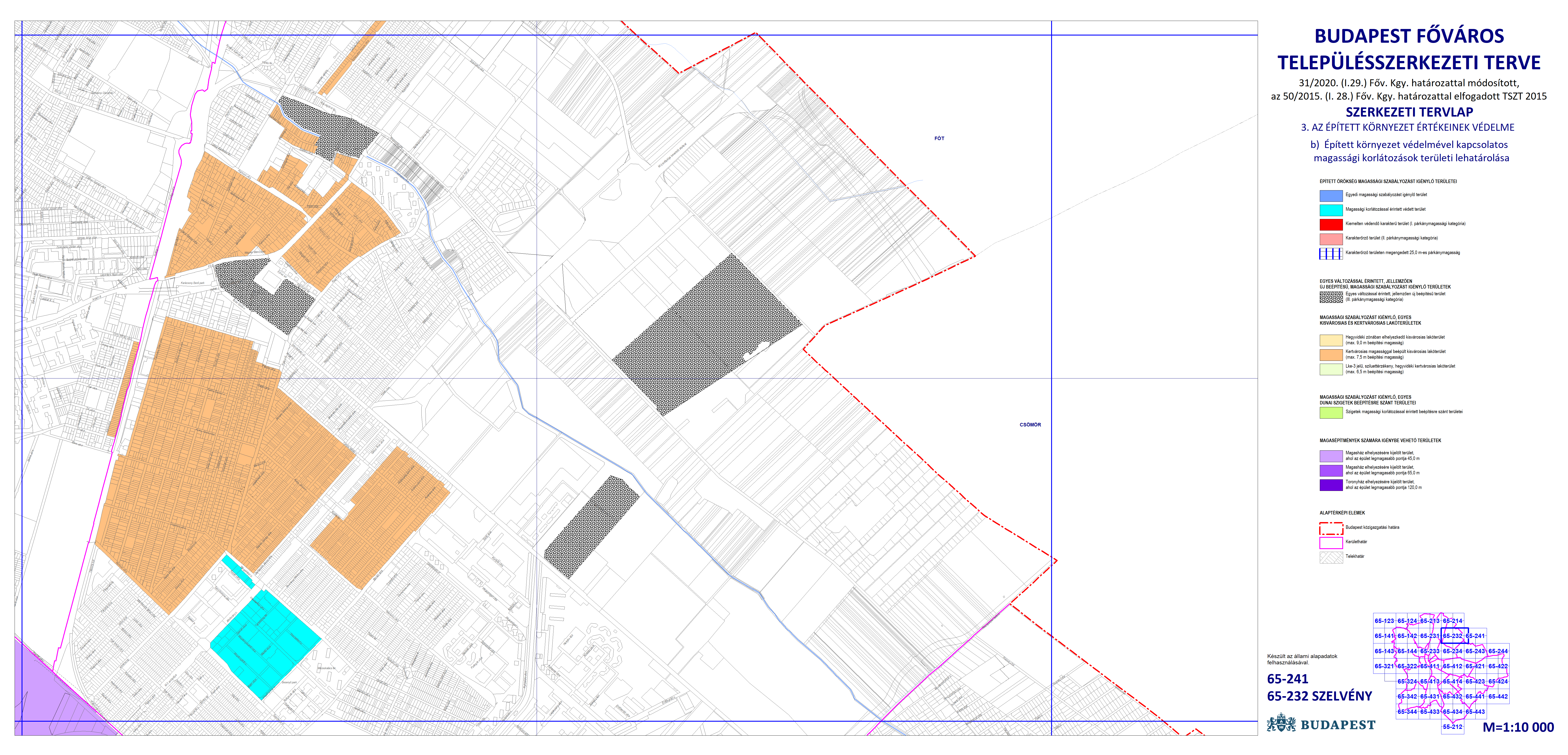Select index map cell 65-141
The width and height of the screenshot is (1568, 755).
click(x=1385, y=636)
